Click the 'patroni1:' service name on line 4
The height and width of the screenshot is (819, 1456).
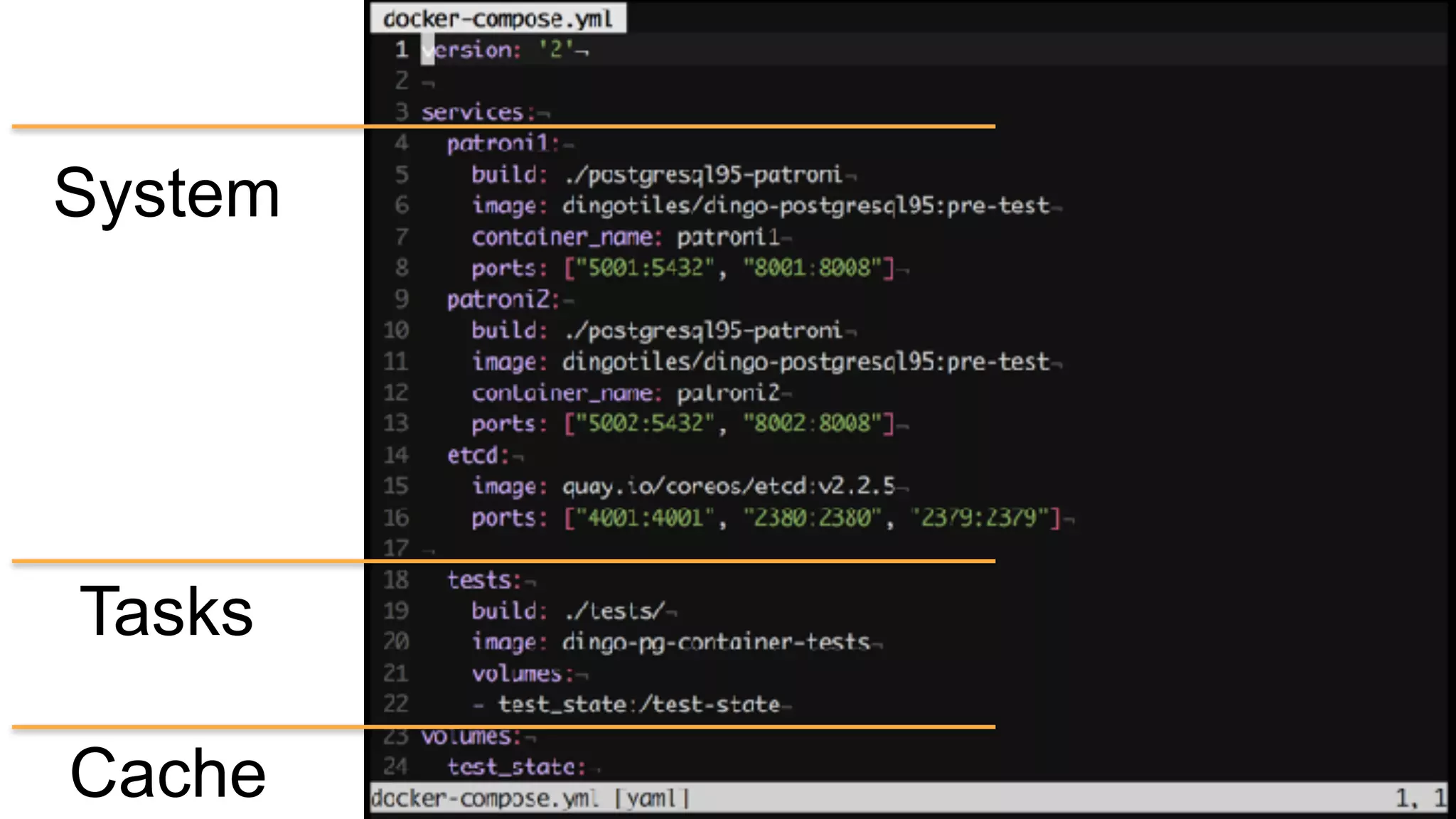(503, 144)
